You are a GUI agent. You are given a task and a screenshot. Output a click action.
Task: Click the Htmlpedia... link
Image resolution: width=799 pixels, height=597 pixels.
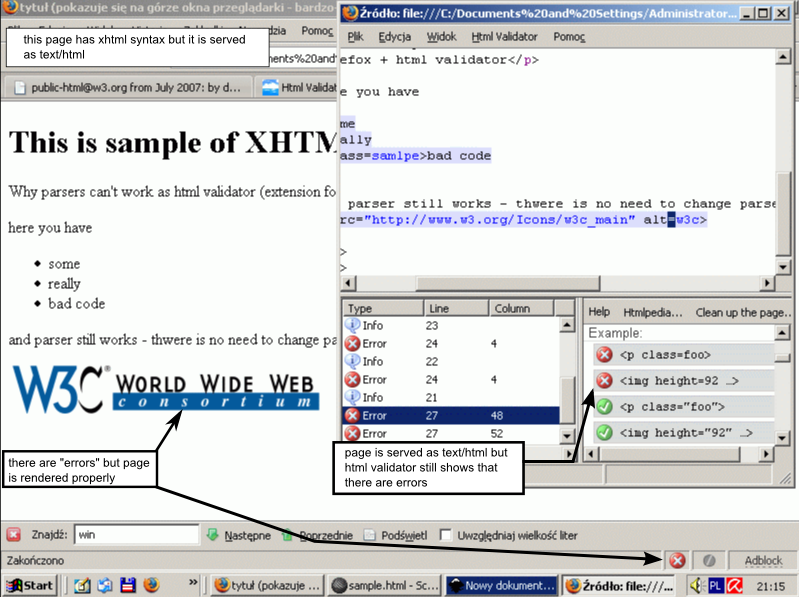click(653, 312)
